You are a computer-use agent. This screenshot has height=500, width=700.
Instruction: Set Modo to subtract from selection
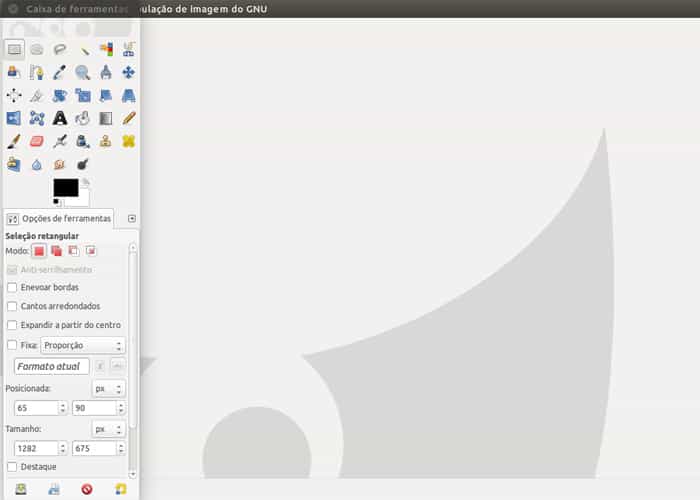pos(74,251)
